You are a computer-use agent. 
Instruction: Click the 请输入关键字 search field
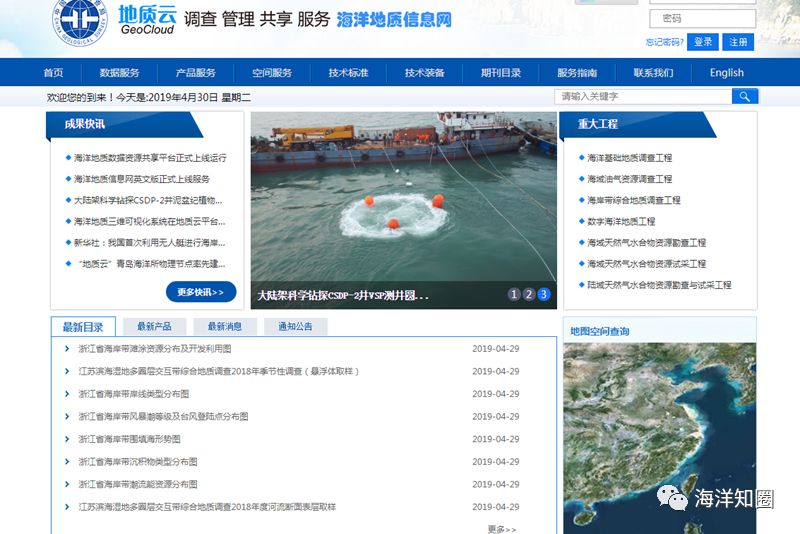coord(643,96)
